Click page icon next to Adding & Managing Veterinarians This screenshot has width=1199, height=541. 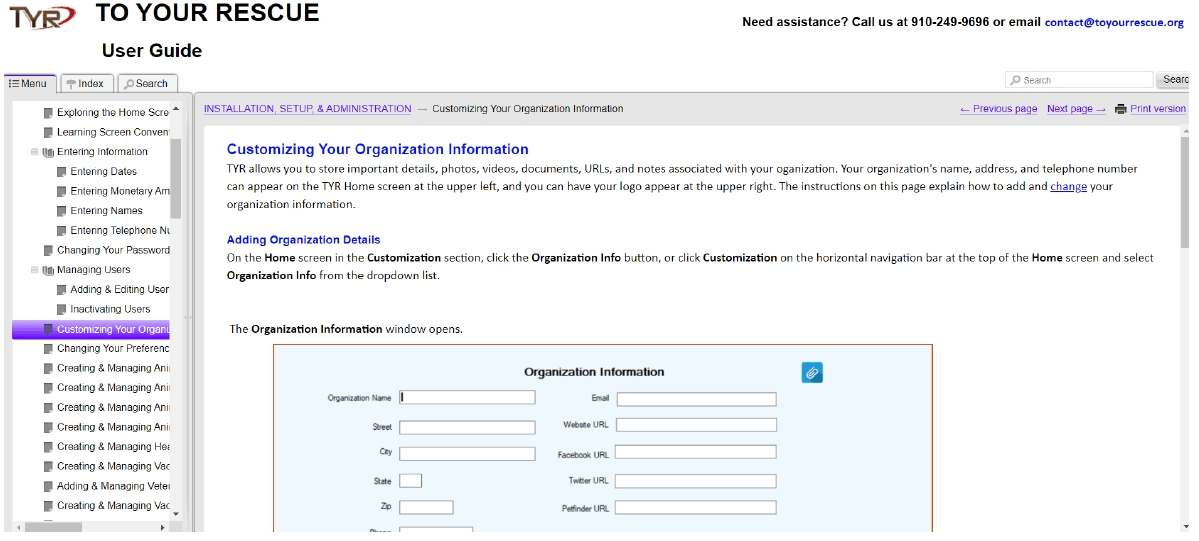tap(48, 486)
